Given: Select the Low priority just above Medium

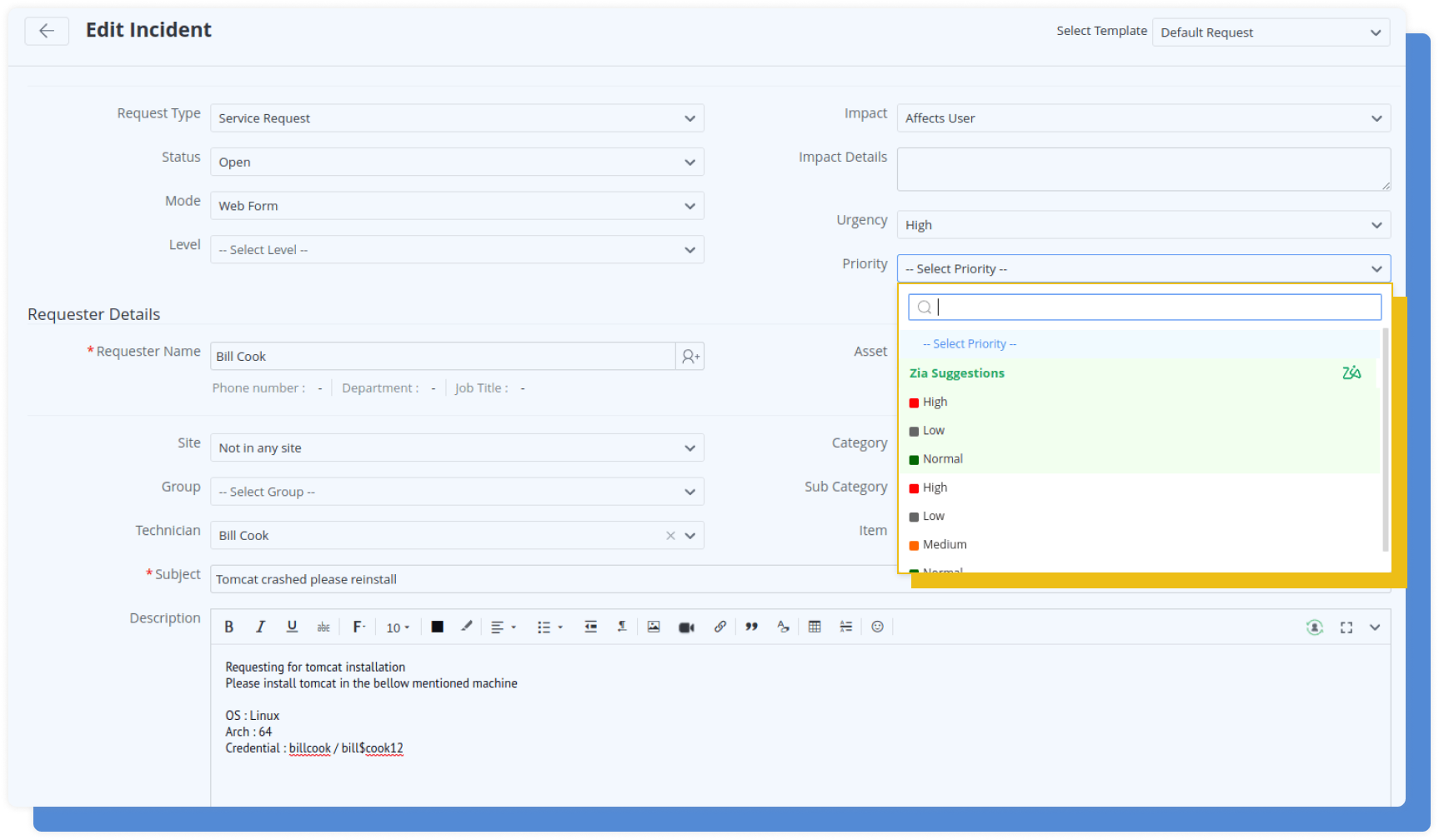Looking at the screenshot, I should click(1140, 517).
